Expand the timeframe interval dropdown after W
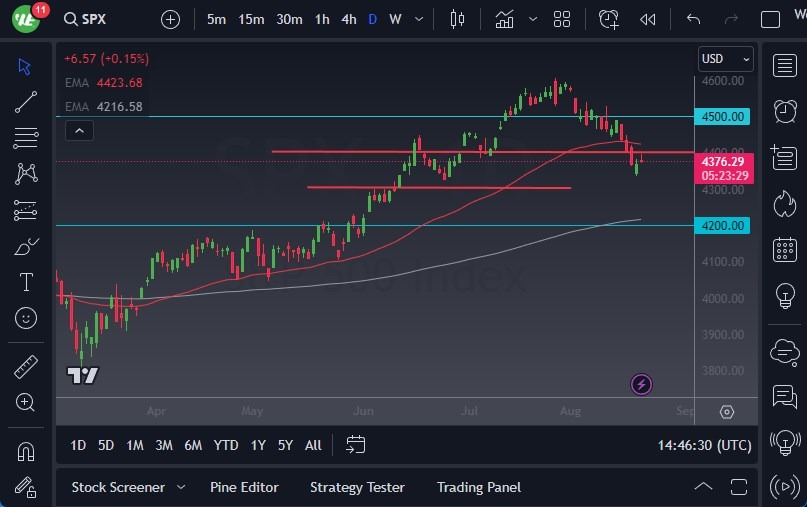The width and height of the screenshot is (807, 507). click(418, 19)
